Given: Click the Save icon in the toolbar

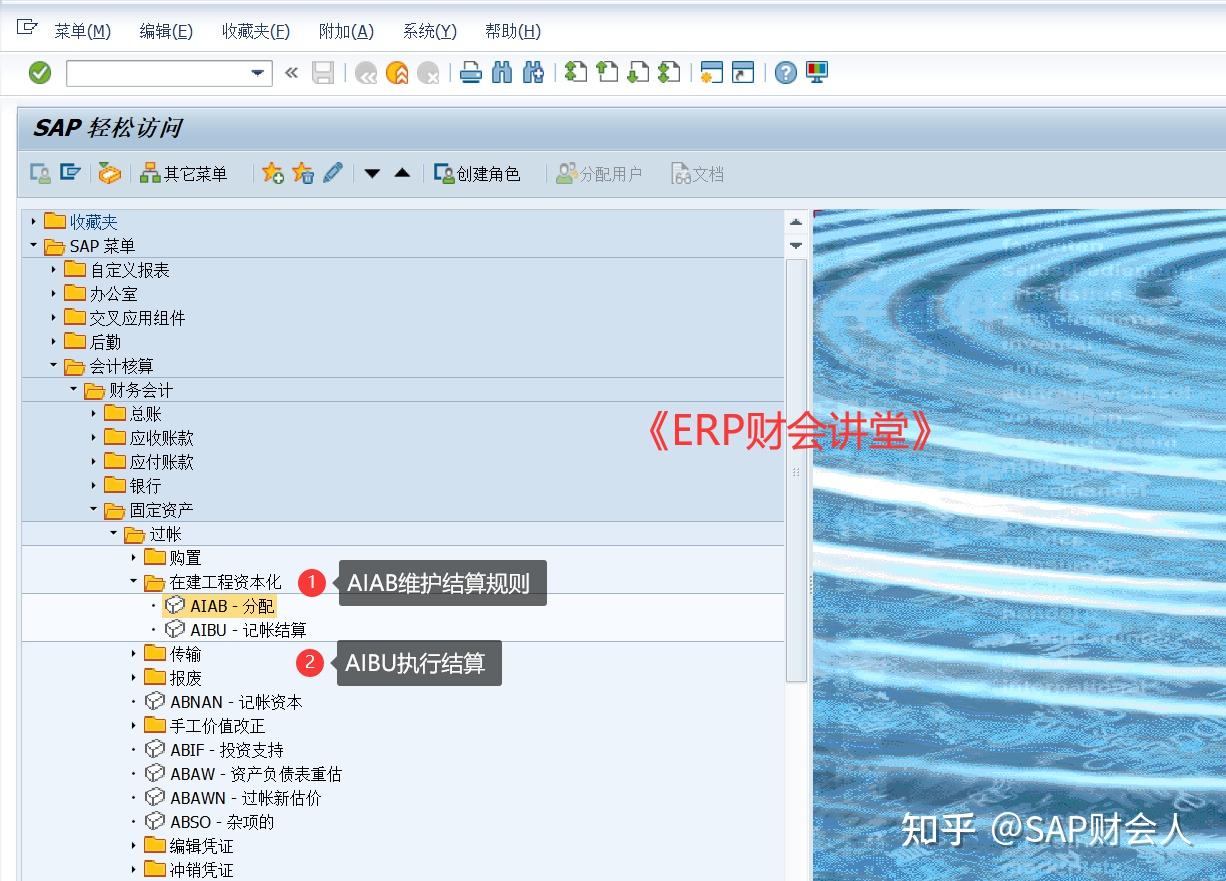Looking at the screenshot, I should 322,72.
